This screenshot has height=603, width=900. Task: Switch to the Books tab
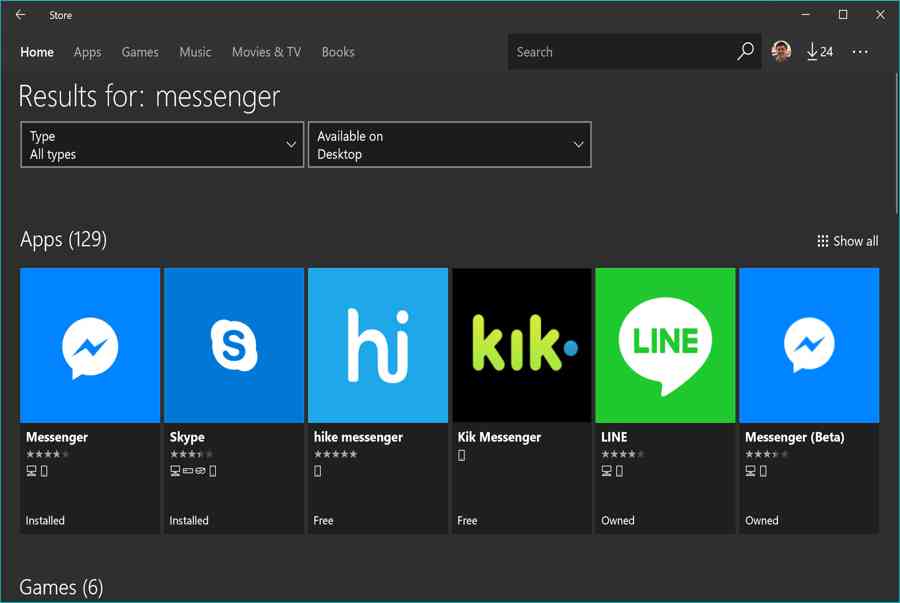(338, 52)
